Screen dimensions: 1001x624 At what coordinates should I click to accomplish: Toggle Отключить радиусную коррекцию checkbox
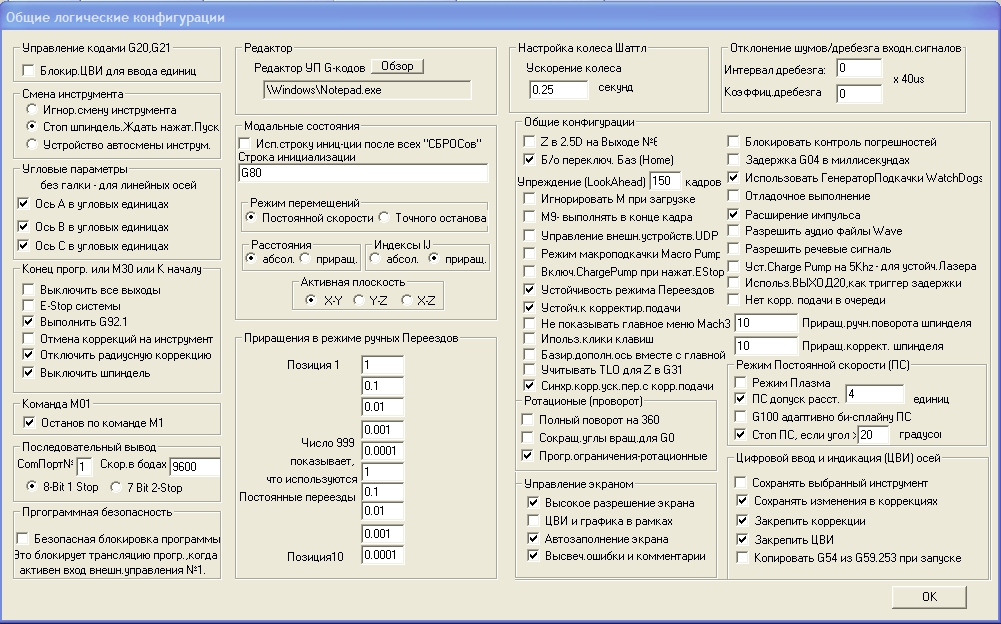pyautogui.click(x=28, y=354)
